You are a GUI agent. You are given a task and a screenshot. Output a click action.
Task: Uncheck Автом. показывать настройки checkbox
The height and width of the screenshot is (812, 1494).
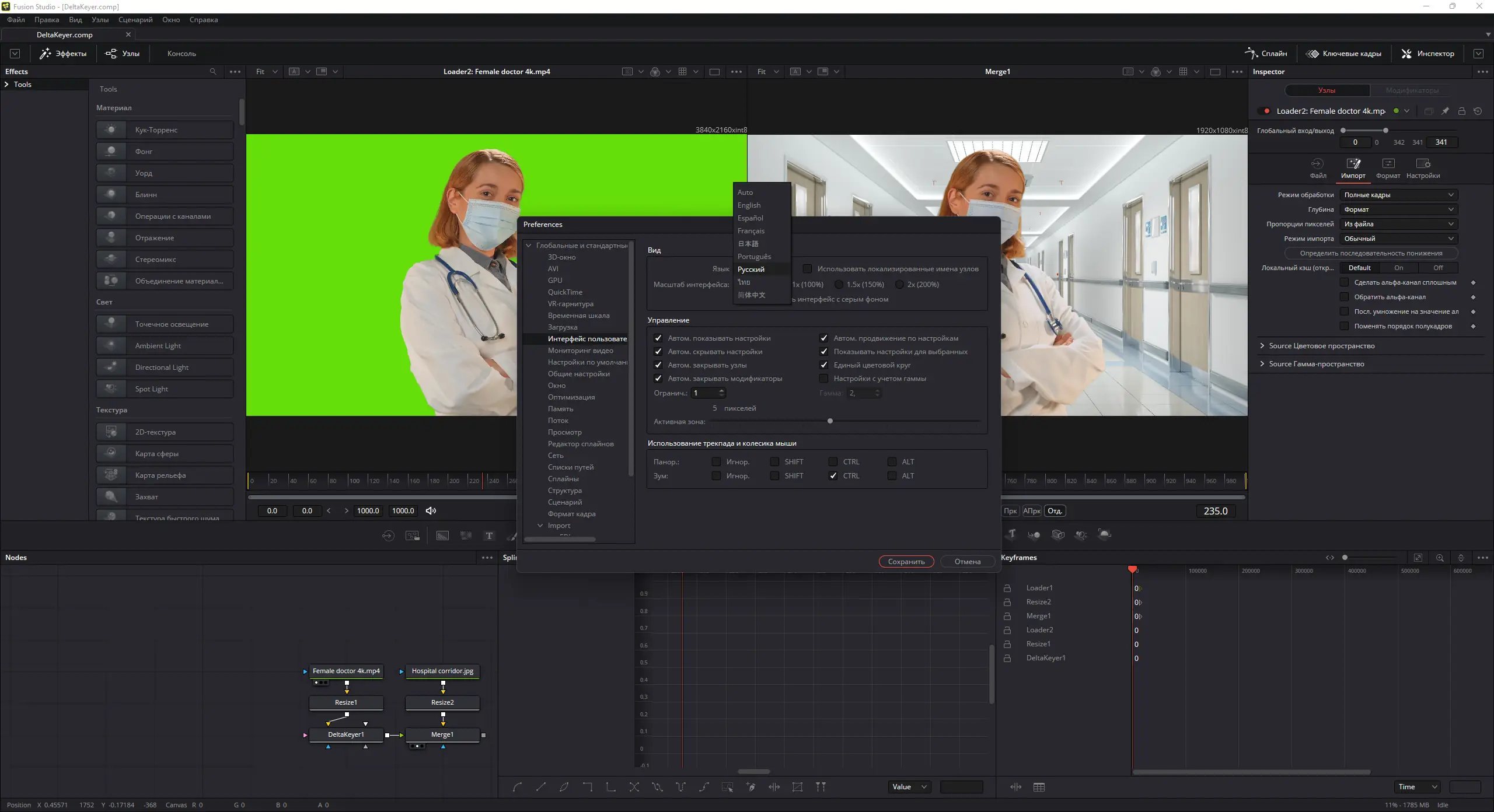pos(658,338)
